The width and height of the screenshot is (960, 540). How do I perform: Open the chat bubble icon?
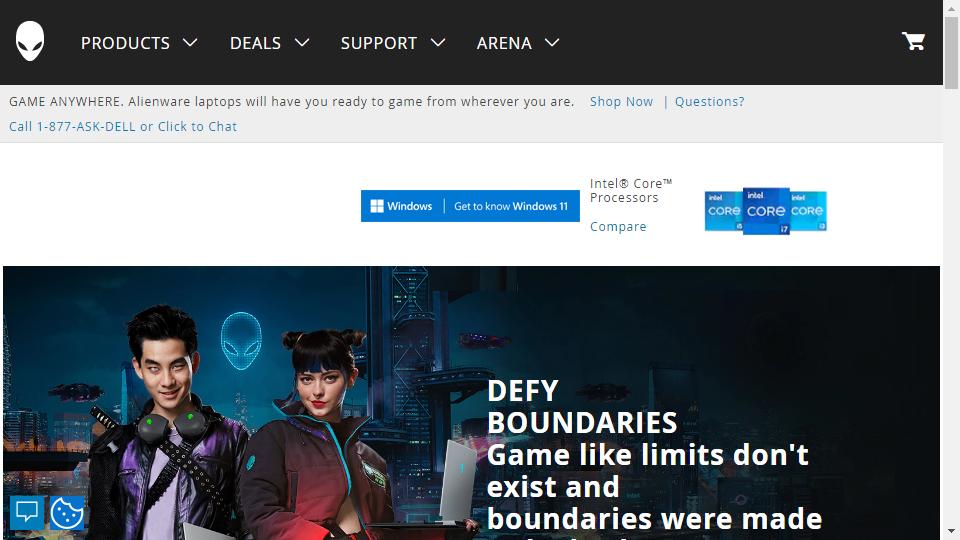tap(27, 512)
